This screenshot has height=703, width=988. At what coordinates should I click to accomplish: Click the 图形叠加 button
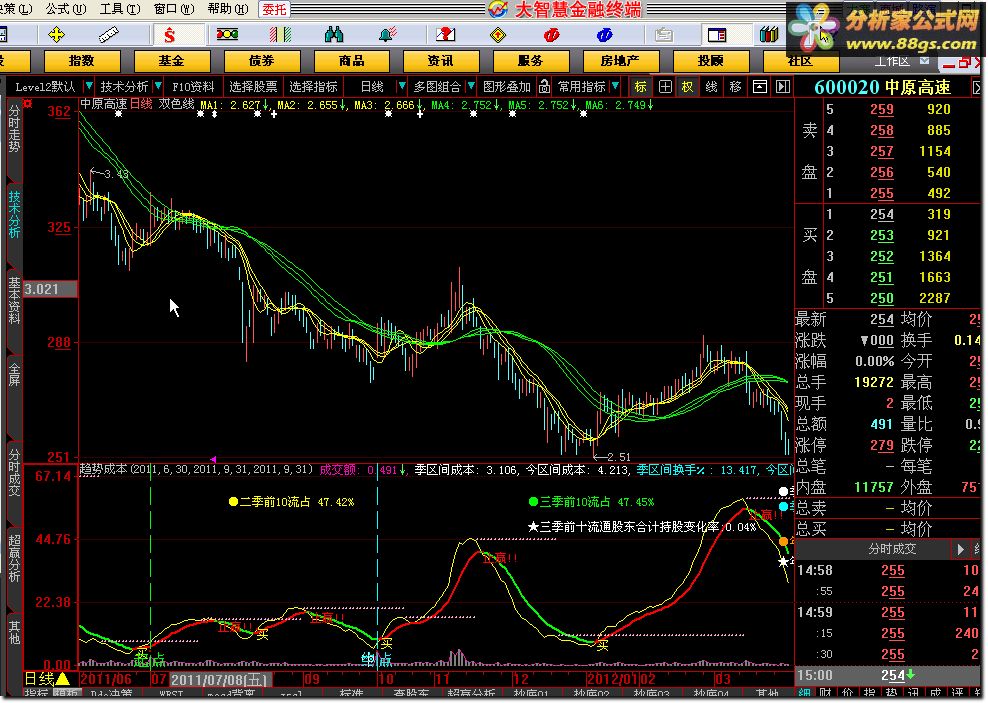507,86
